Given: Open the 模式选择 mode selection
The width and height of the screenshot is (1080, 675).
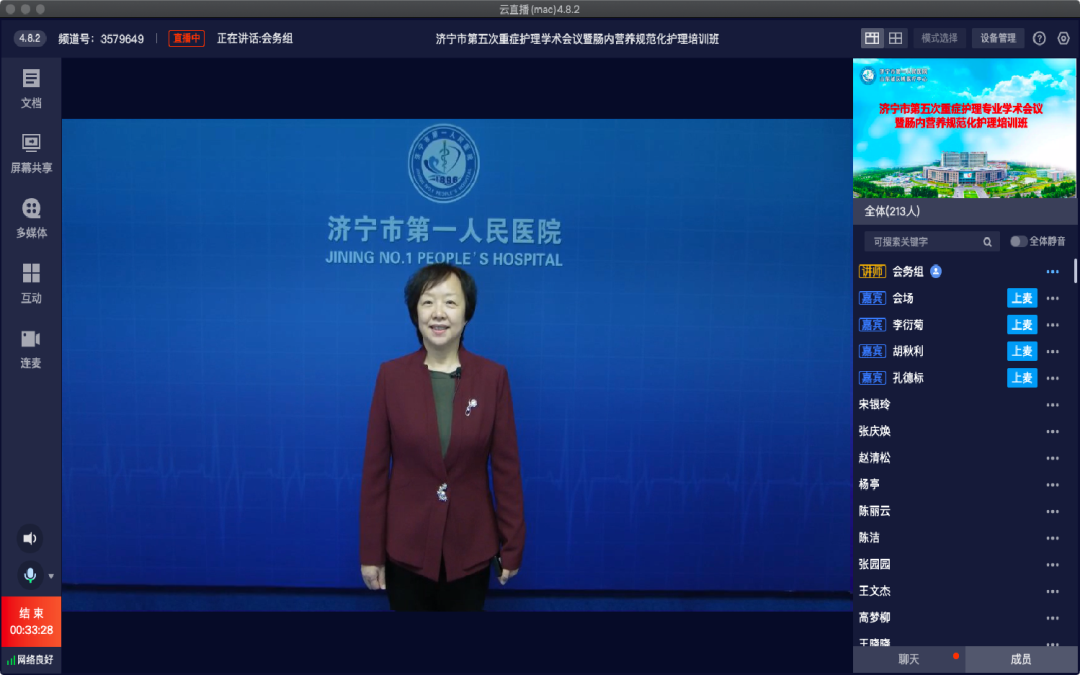Looking at the screenshot, I should point(939,39).
